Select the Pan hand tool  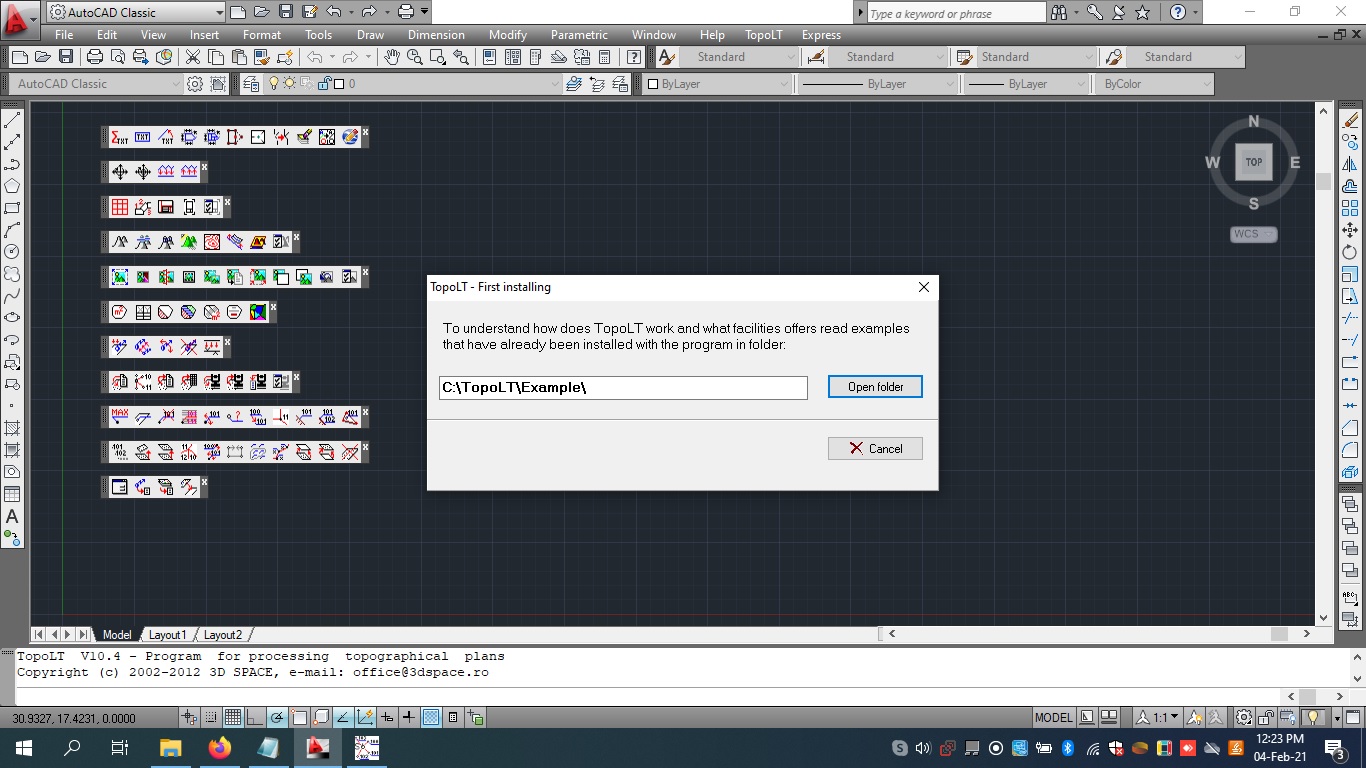tap(392, 57)
